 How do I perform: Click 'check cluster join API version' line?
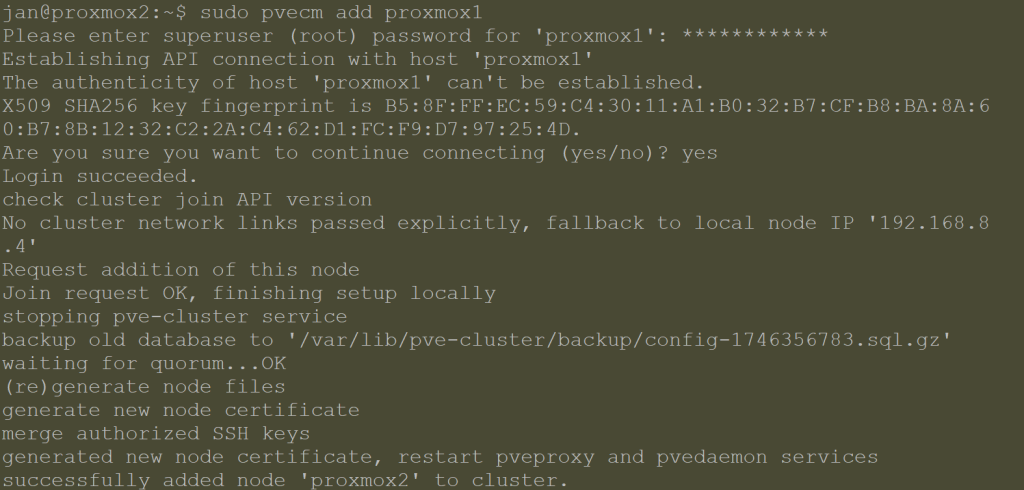(187, 200)
